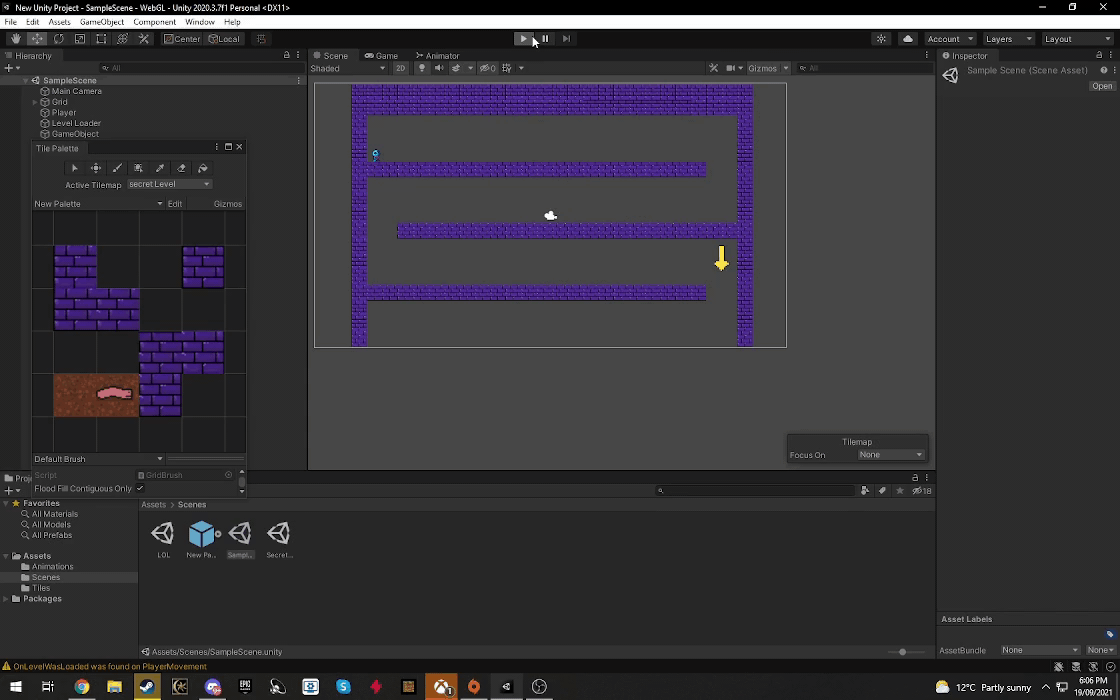Open the Component menu
Screen dimensions: 1120x700
[154, 21]
